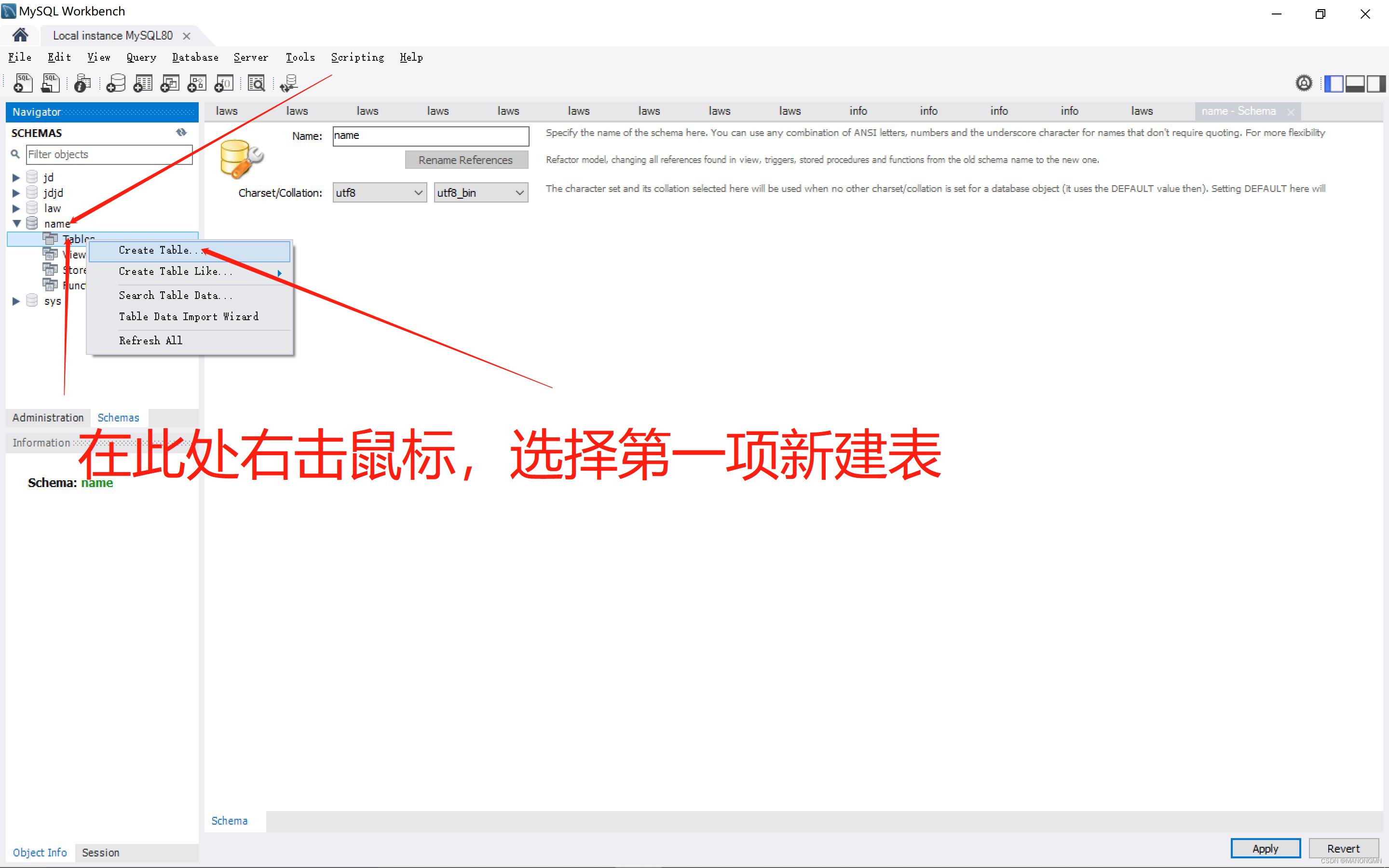Click the schema editor database wrench icon

point(241,159)
